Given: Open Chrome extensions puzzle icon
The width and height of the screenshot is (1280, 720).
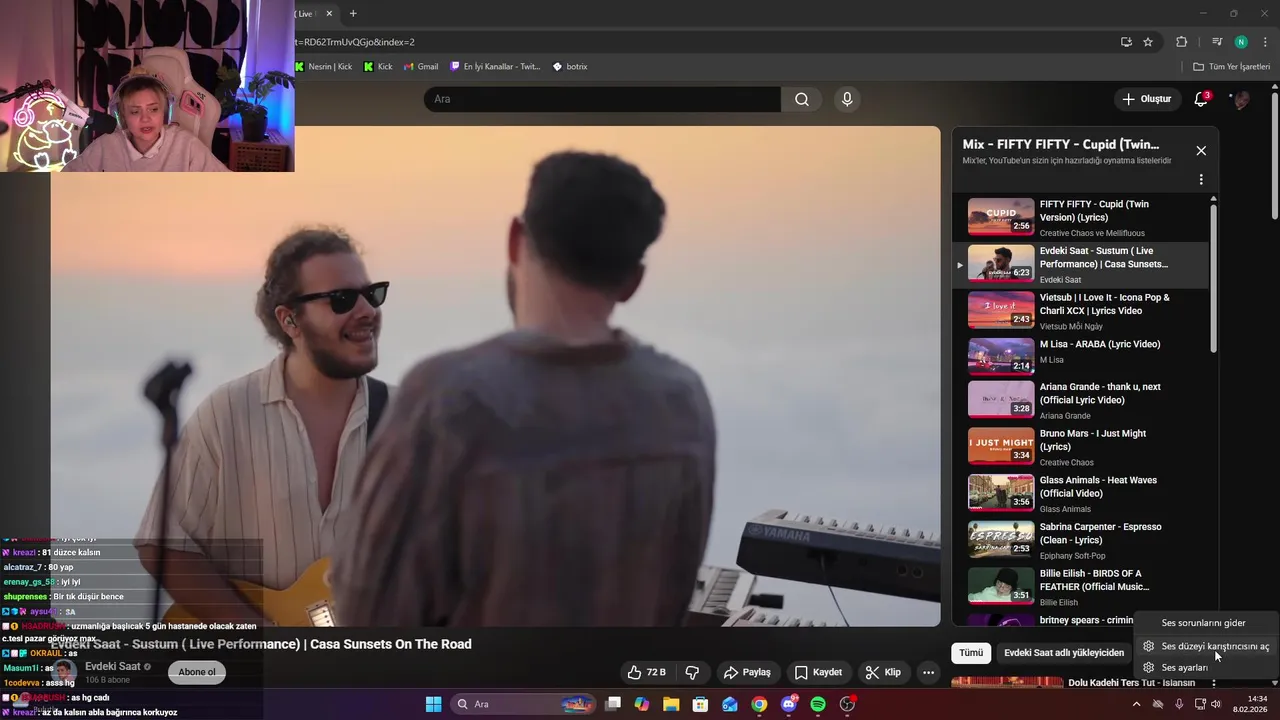Looking at the screenshot, I should [1181, 42].
